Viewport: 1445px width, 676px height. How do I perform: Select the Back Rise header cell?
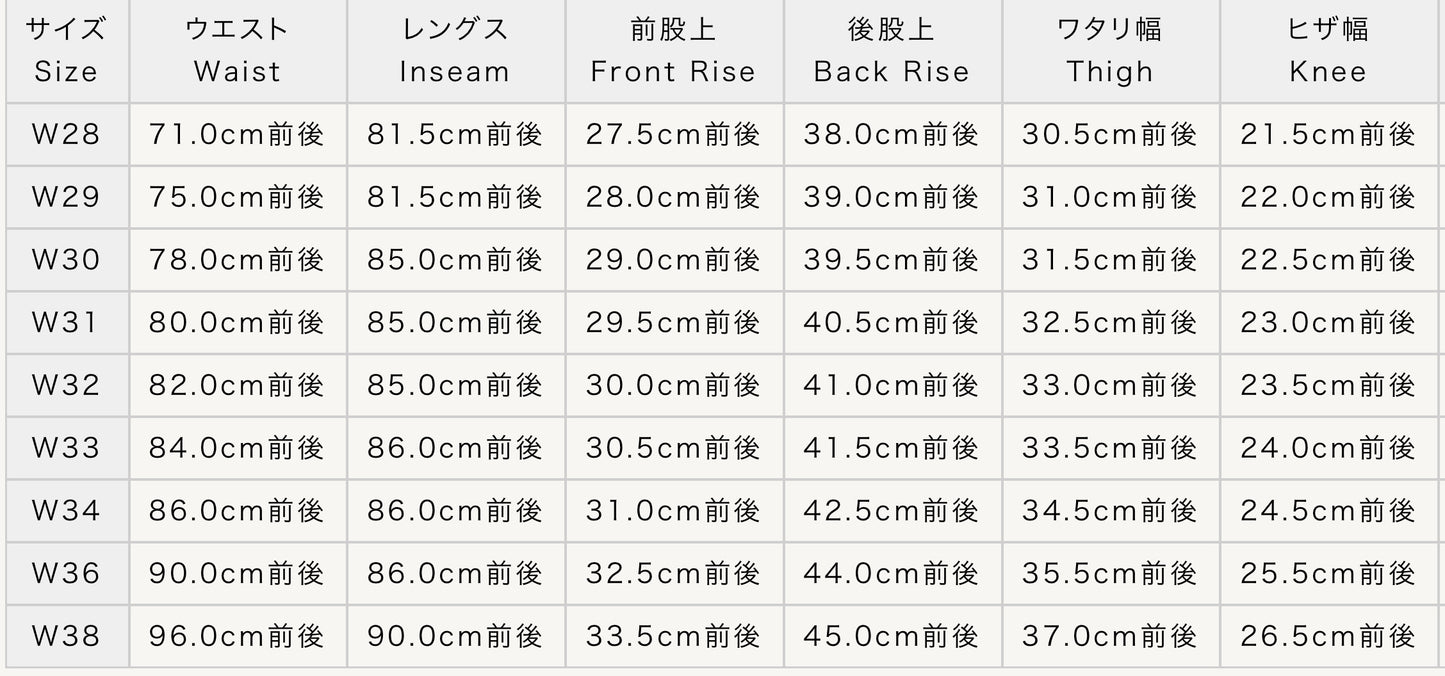click(x=892, y=51)
